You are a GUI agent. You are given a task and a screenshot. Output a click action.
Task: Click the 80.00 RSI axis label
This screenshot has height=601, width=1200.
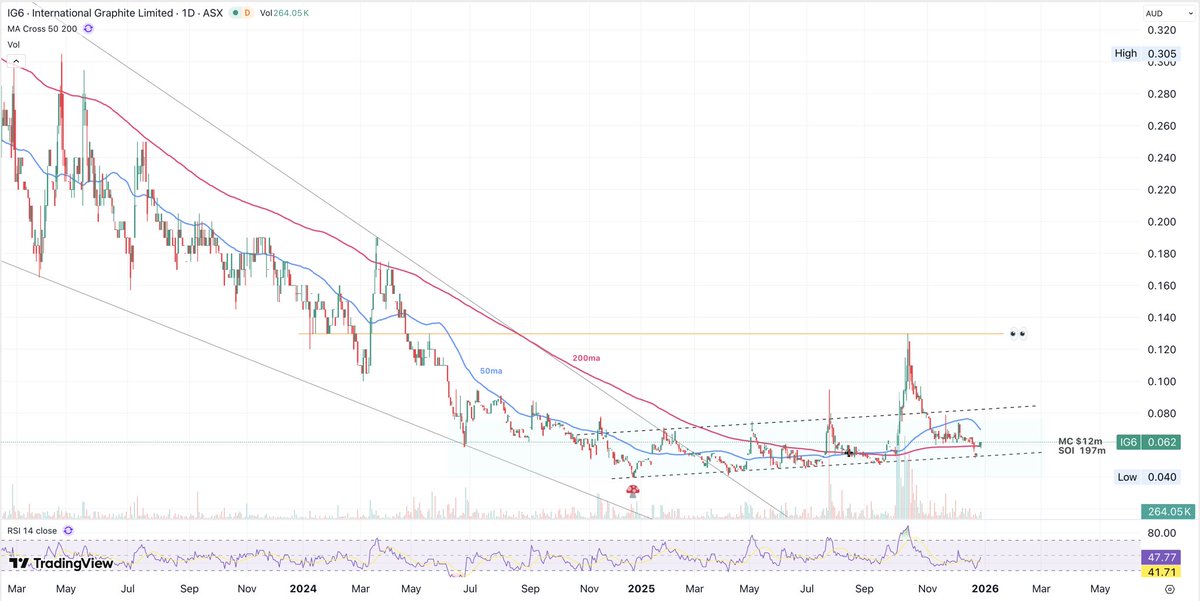point(1161,533)
